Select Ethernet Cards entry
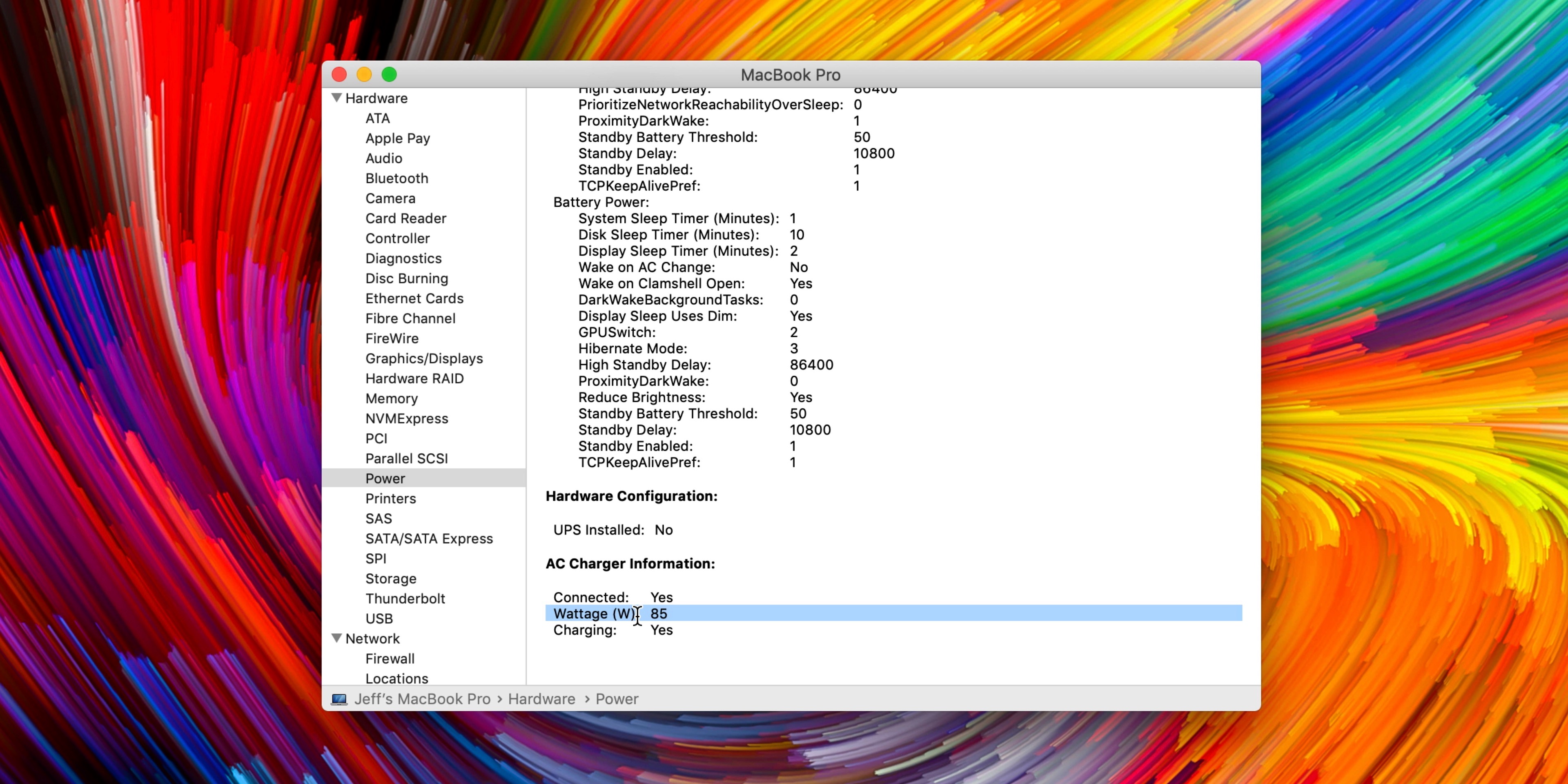1568x784 pixels. (x=414, y=298)
